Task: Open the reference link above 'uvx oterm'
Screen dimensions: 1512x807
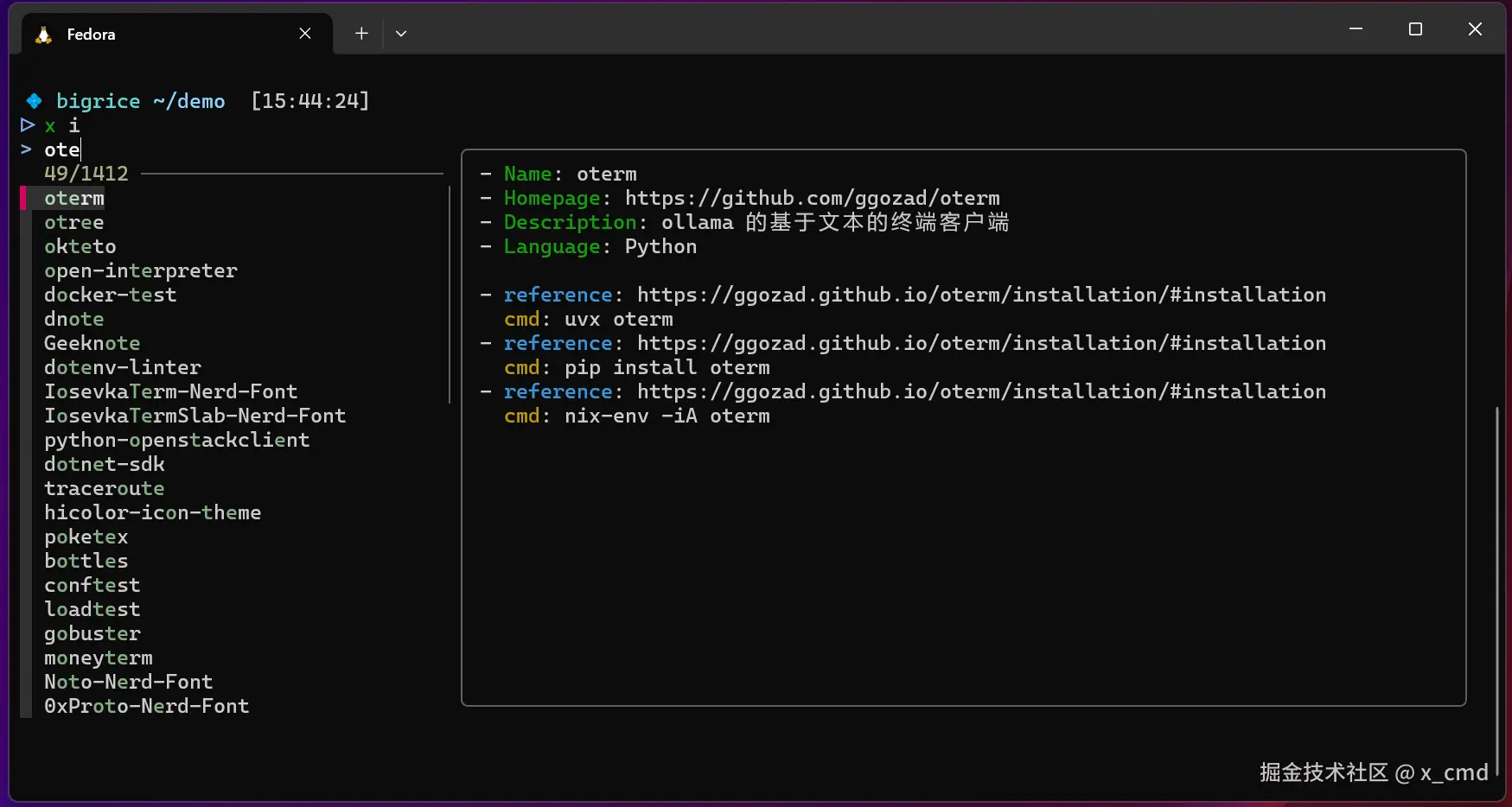Action: coord(982,295)
